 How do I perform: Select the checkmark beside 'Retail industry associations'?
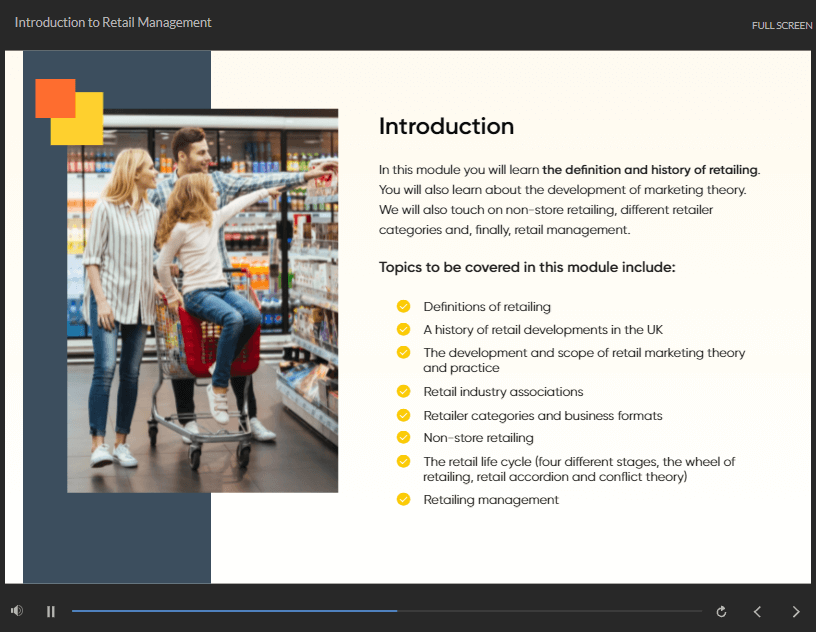(403, 391)
